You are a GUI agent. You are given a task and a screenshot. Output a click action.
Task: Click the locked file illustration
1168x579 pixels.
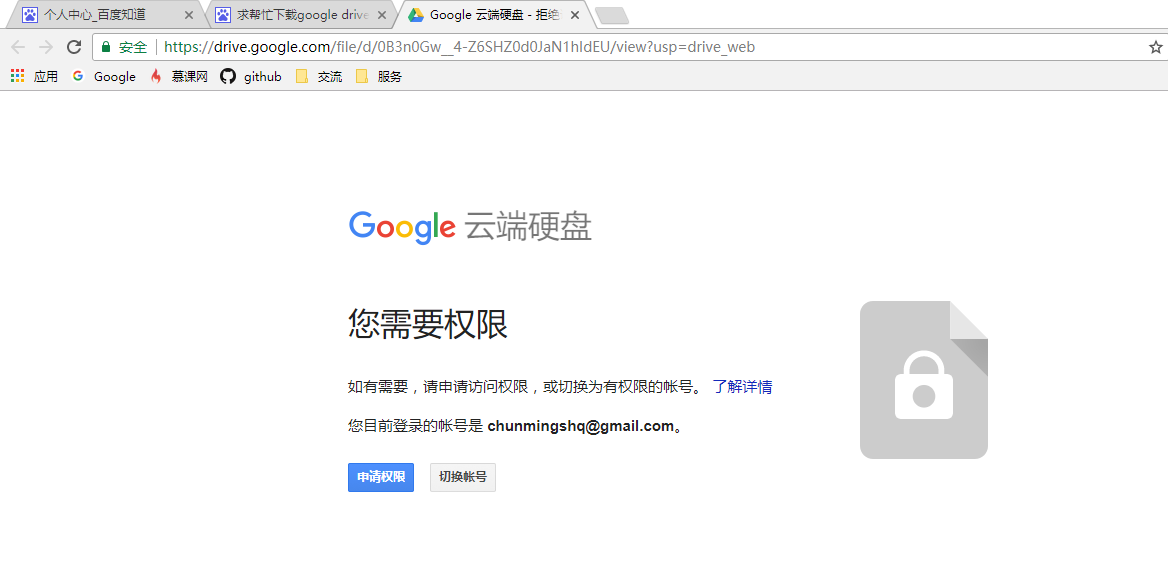[924, 380]
